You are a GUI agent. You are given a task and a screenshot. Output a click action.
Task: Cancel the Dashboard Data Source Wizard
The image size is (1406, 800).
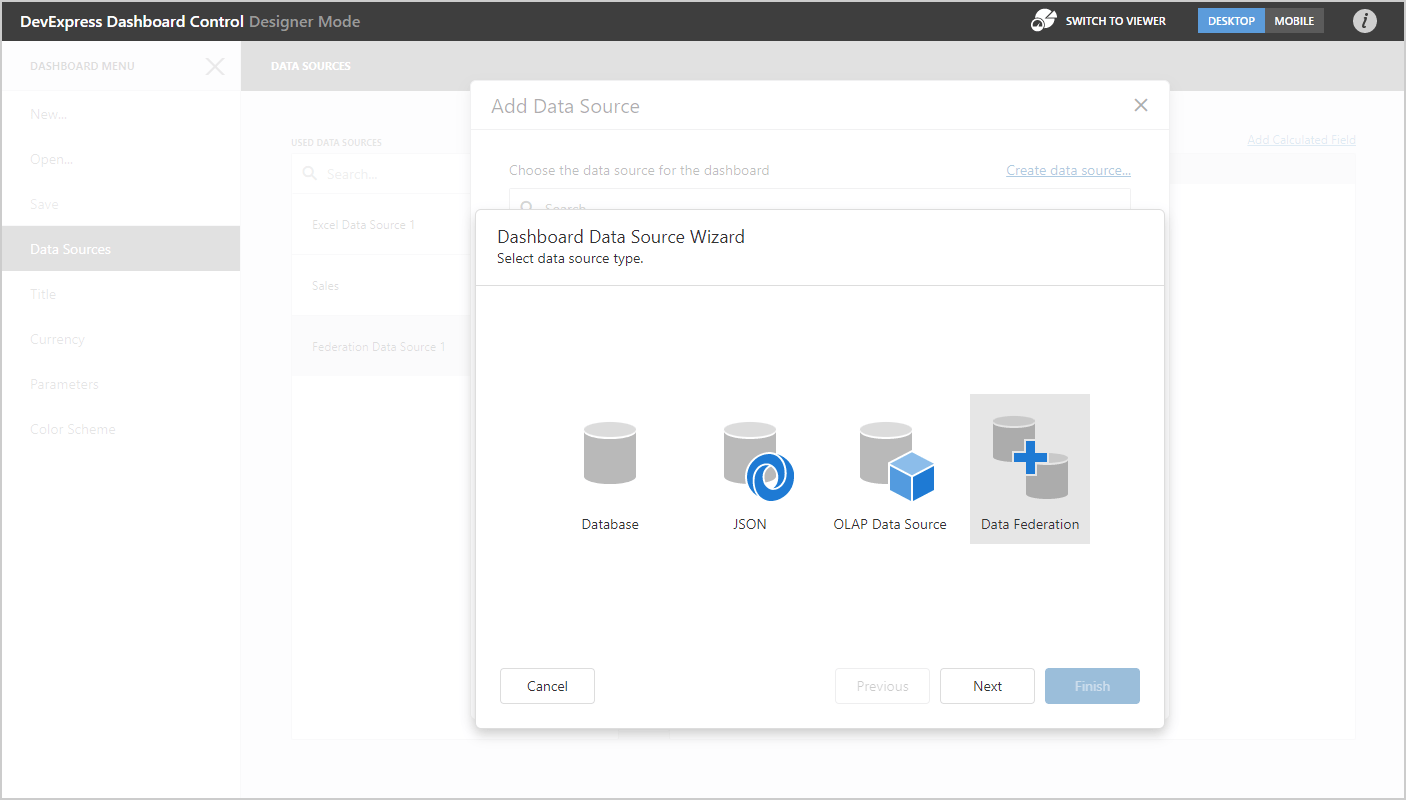pyautogui.click(x=547, y=686)
